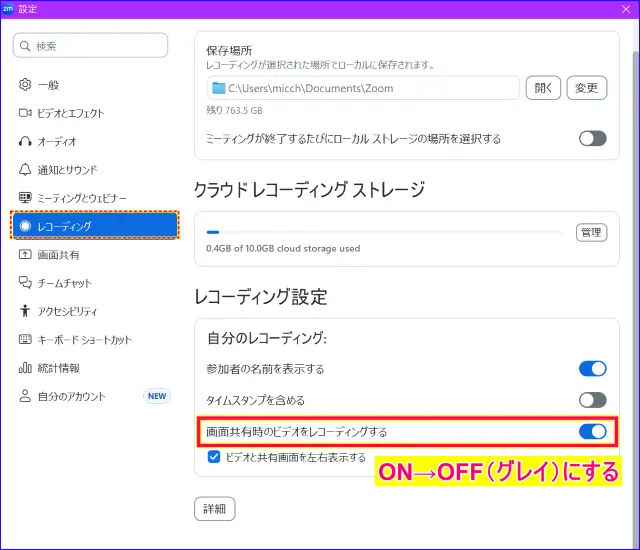The width and height of the screenshot is (640, 550).
Task: Click the cloud storage usage progress bar
Action: pyautogui.click(x=385, y=232)
